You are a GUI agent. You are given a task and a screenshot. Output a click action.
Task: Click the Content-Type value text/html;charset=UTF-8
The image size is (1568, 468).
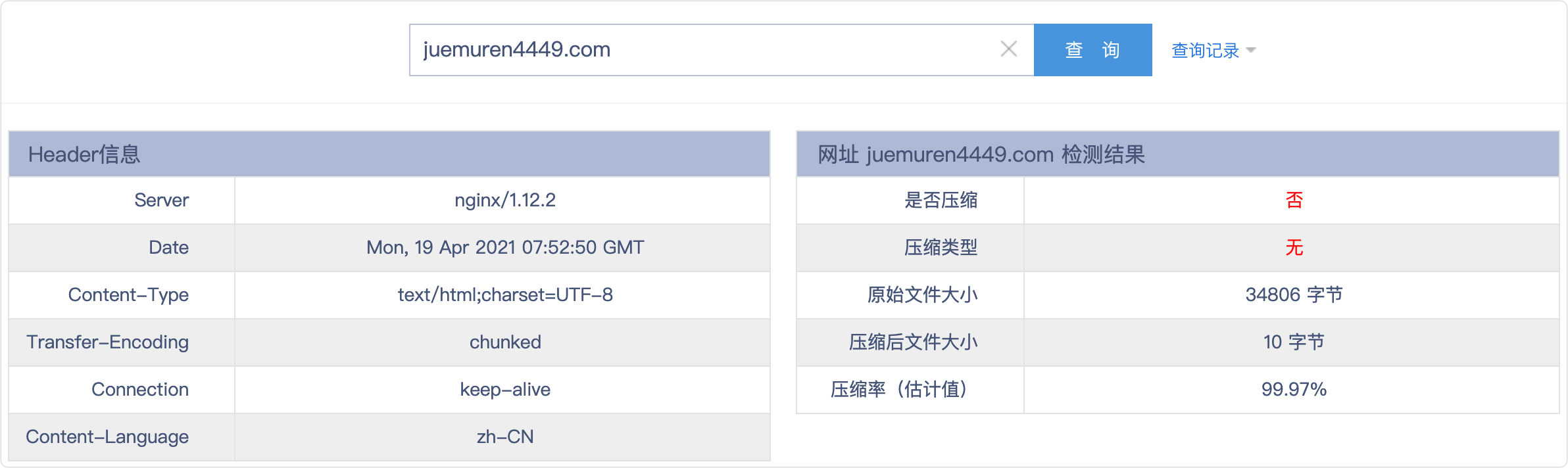coord(504,295)
